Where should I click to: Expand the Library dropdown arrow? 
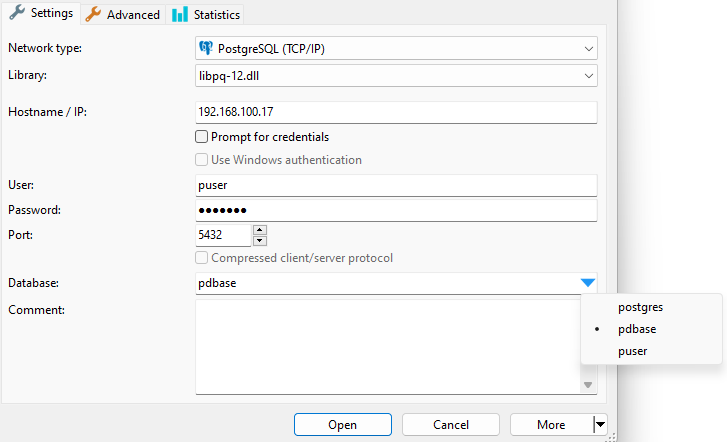[x=588, y=76]
